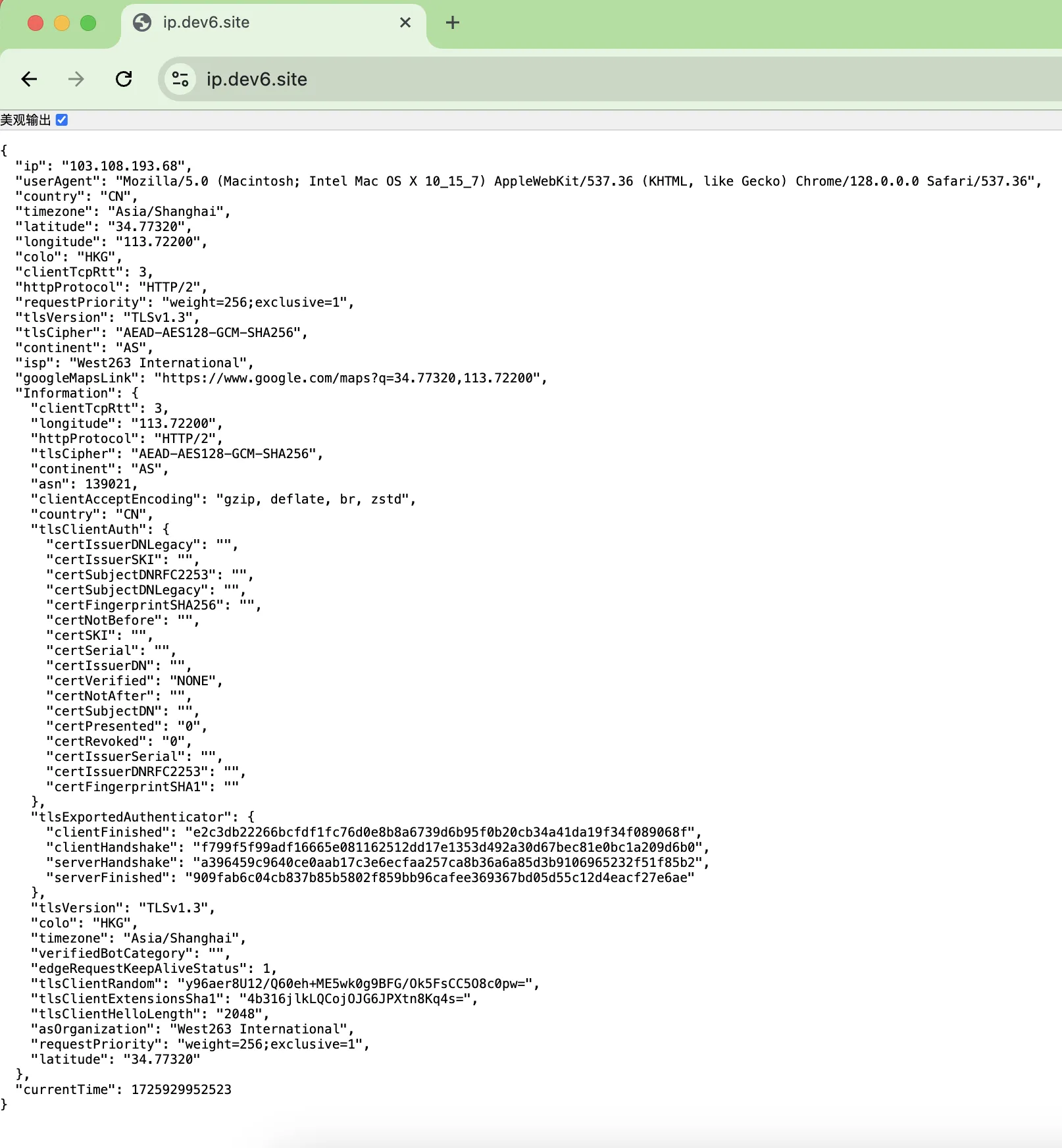1062x1148 pixels.
Task: Open site information icon in address bar
Action: (180, 80)
